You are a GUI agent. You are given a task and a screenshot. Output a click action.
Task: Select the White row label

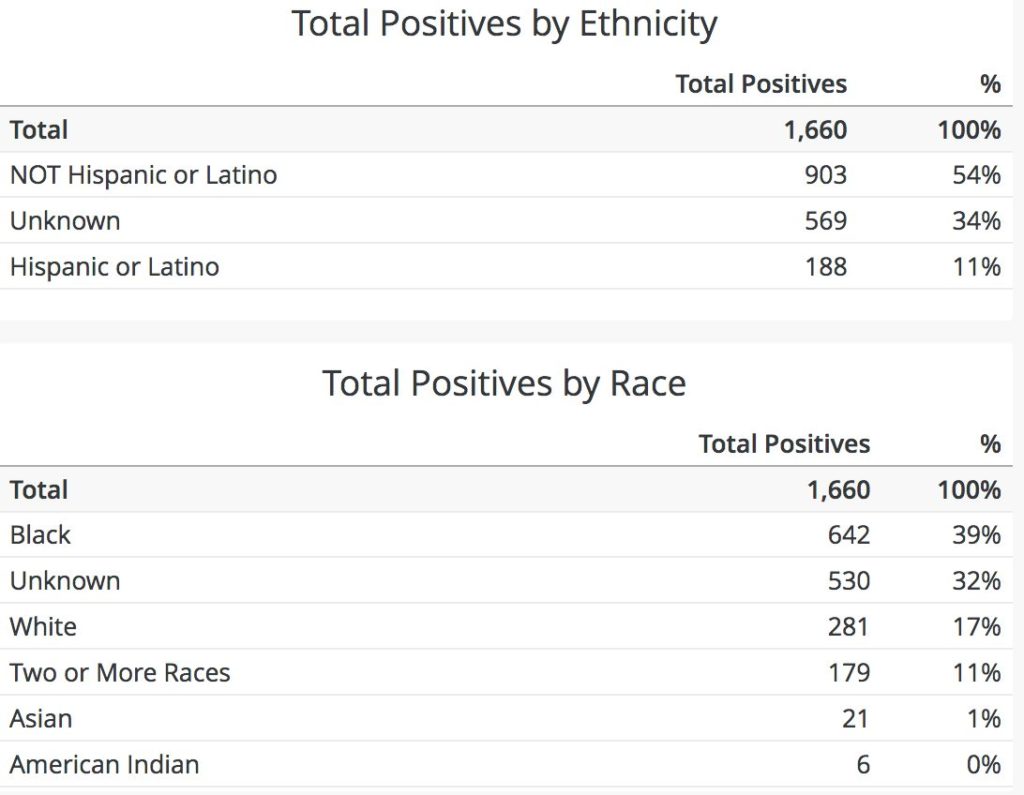43,627
